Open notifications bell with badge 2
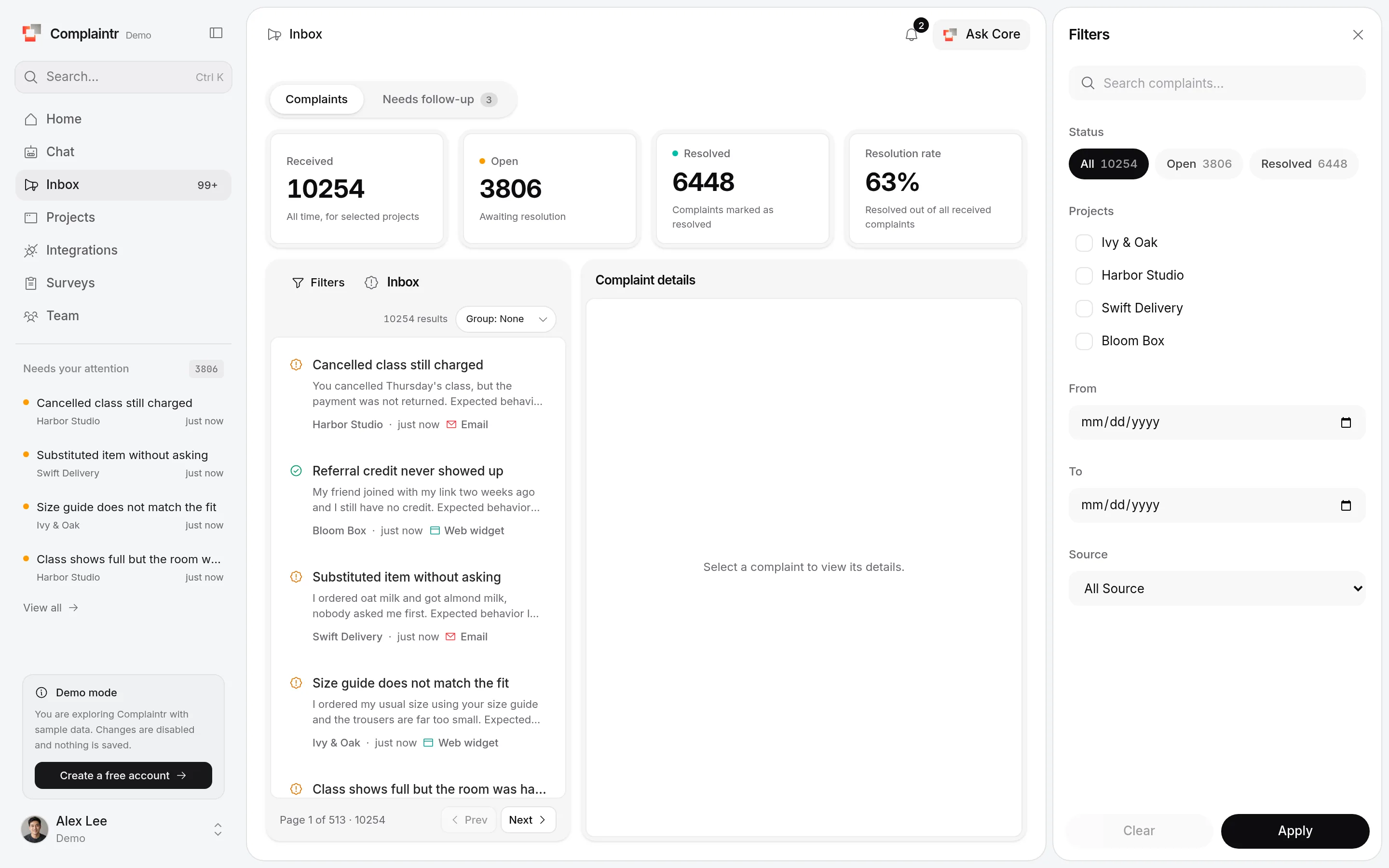Screen dimensions: 1389x868 (x=912, y=34)
